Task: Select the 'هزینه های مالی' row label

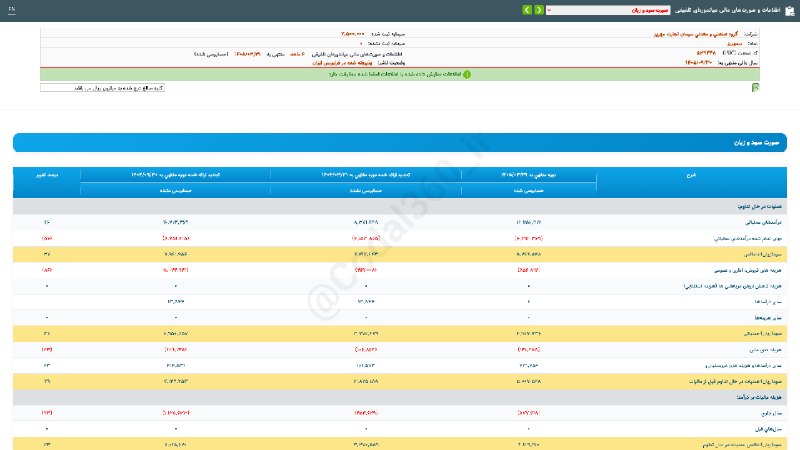Action: [x=765, y=349]
